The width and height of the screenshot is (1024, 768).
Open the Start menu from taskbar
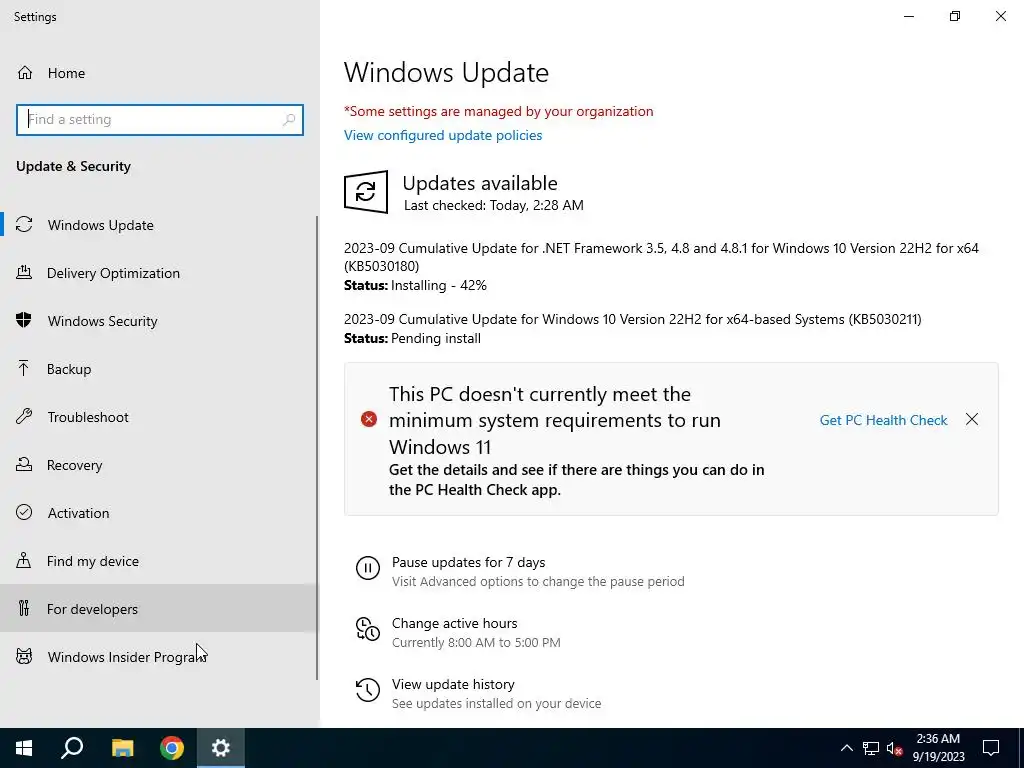pos(24,748)
